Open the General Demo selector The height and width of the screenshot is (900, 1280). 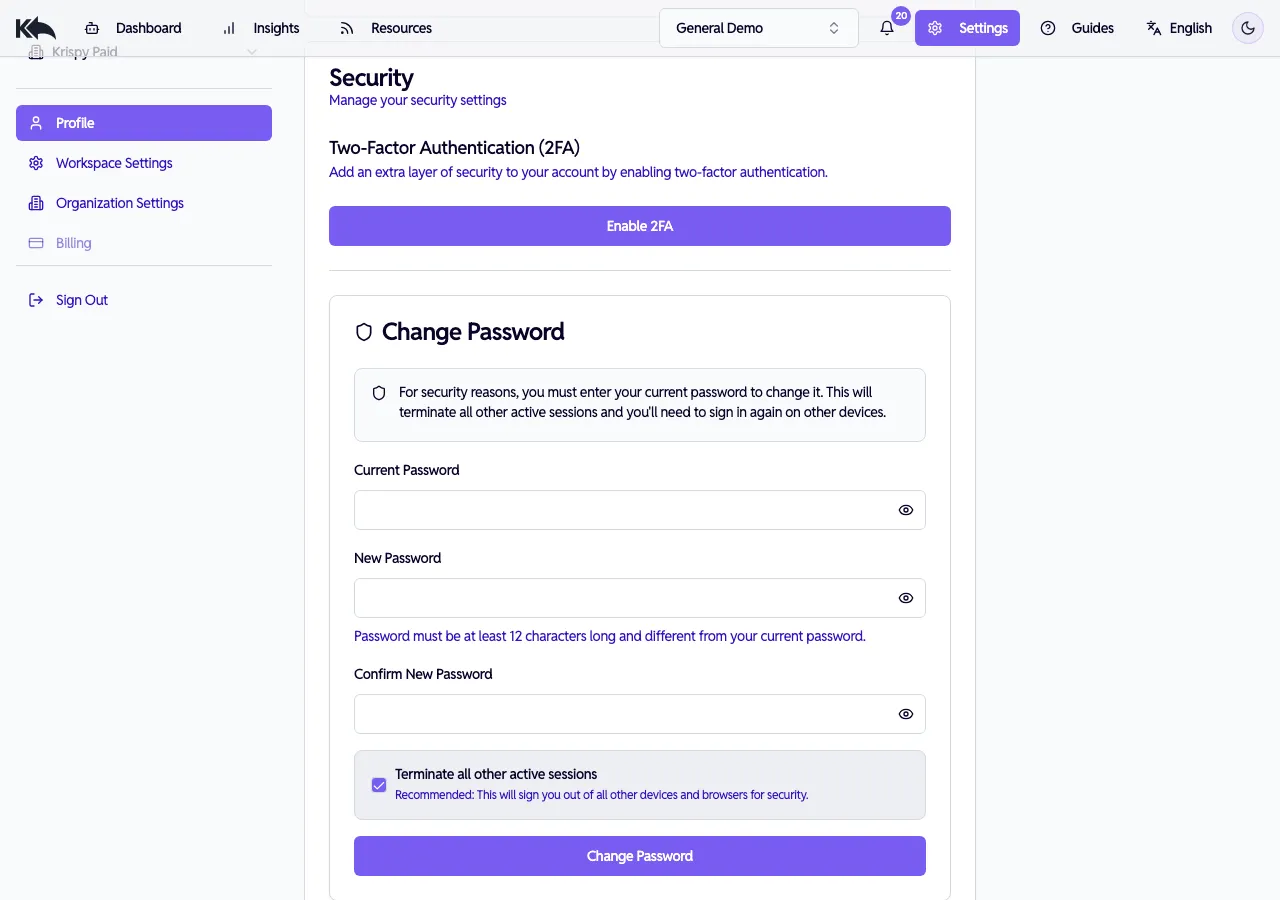click(758, 27)
